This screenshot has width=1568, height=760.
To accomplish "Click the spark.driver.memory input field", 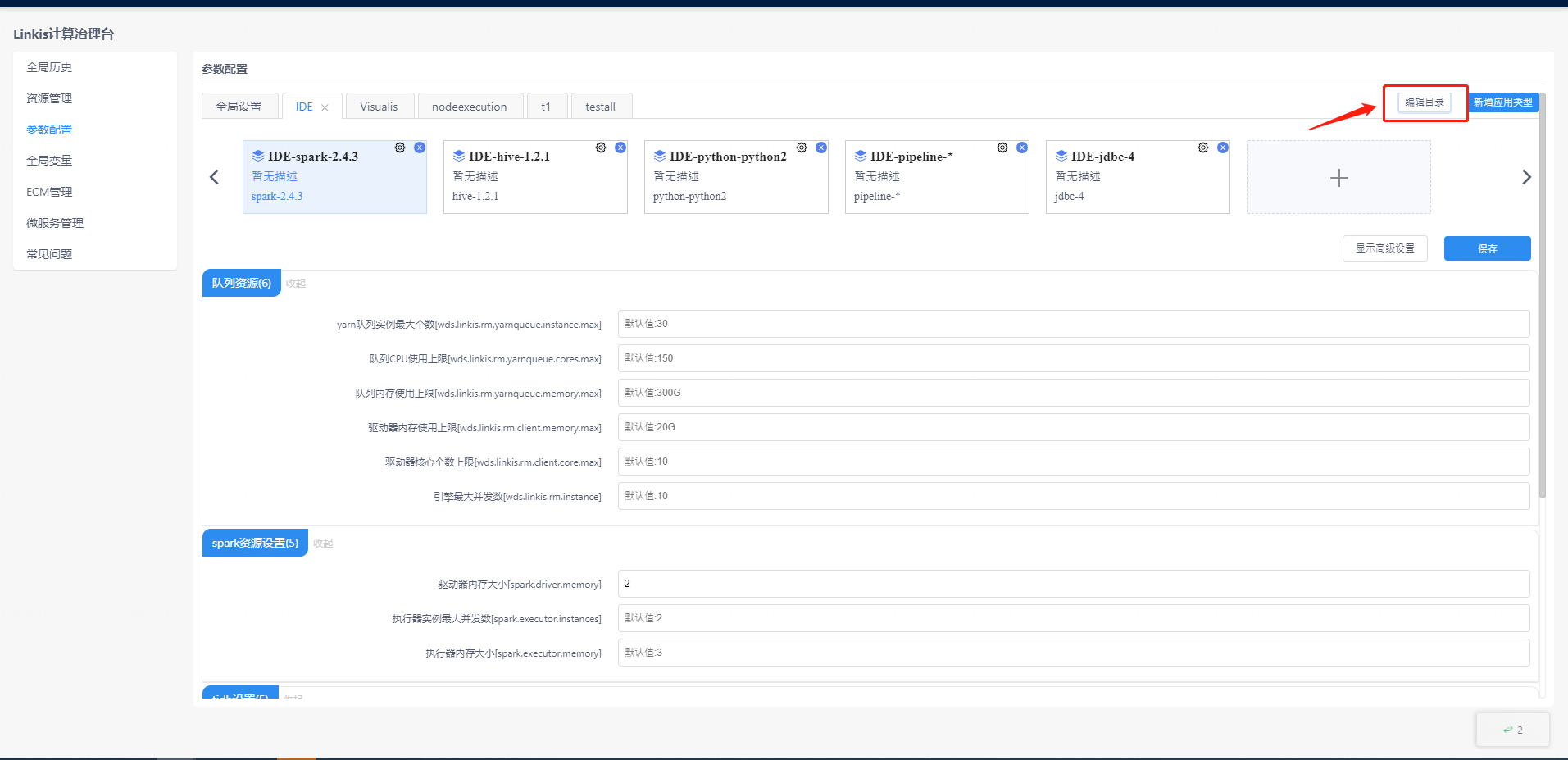I will click(1073, 584).
